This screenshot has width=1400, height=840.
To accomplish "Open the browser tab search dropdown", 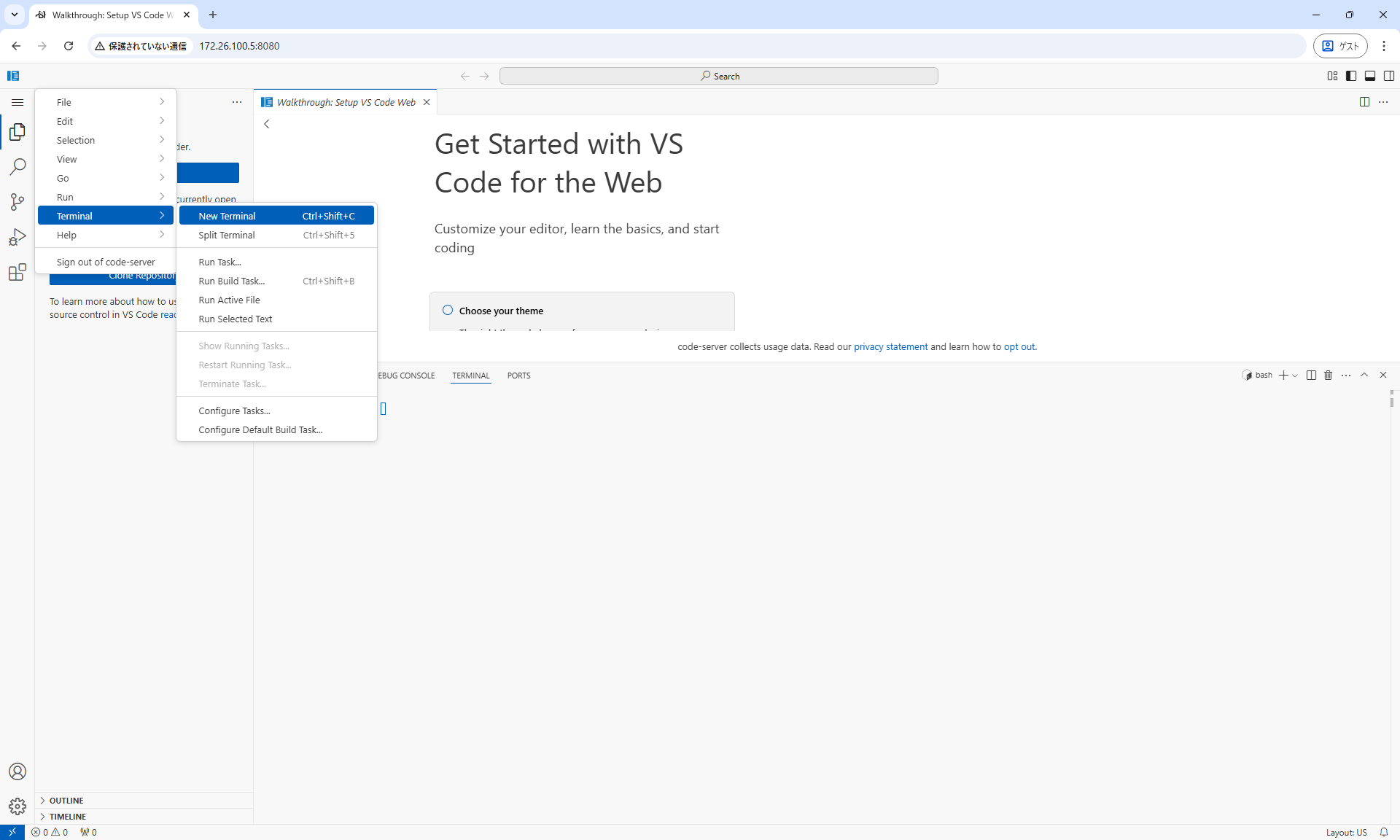I will coord(15,15).
